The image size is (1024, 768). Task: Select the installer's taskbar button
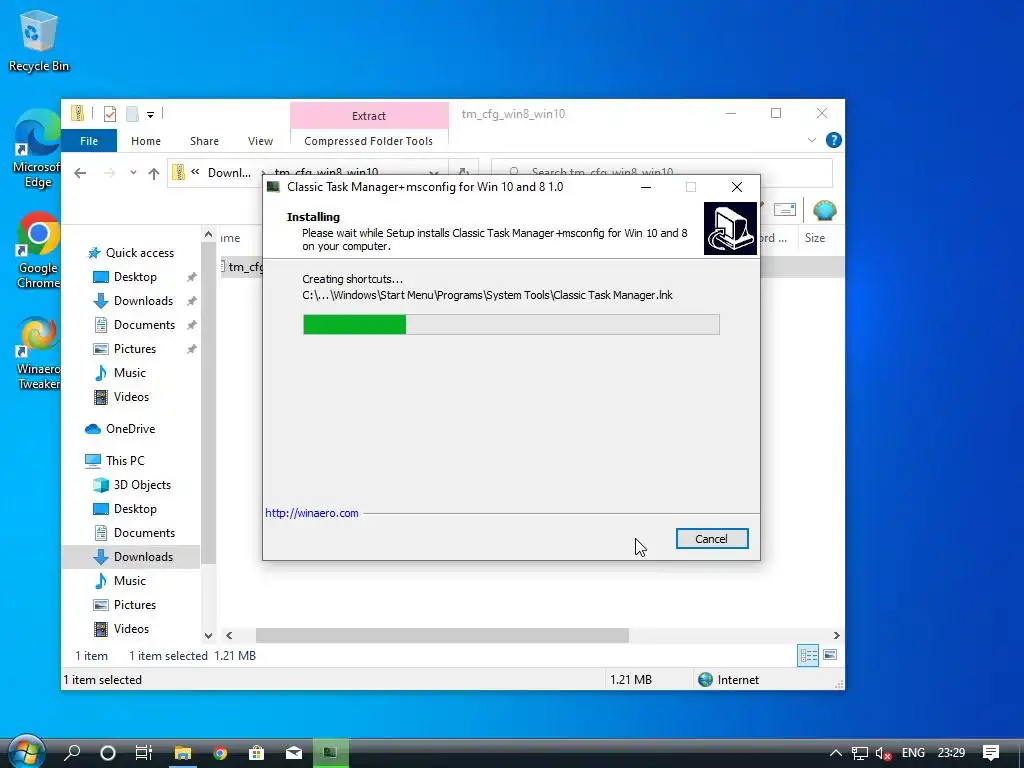pos(330,753)
